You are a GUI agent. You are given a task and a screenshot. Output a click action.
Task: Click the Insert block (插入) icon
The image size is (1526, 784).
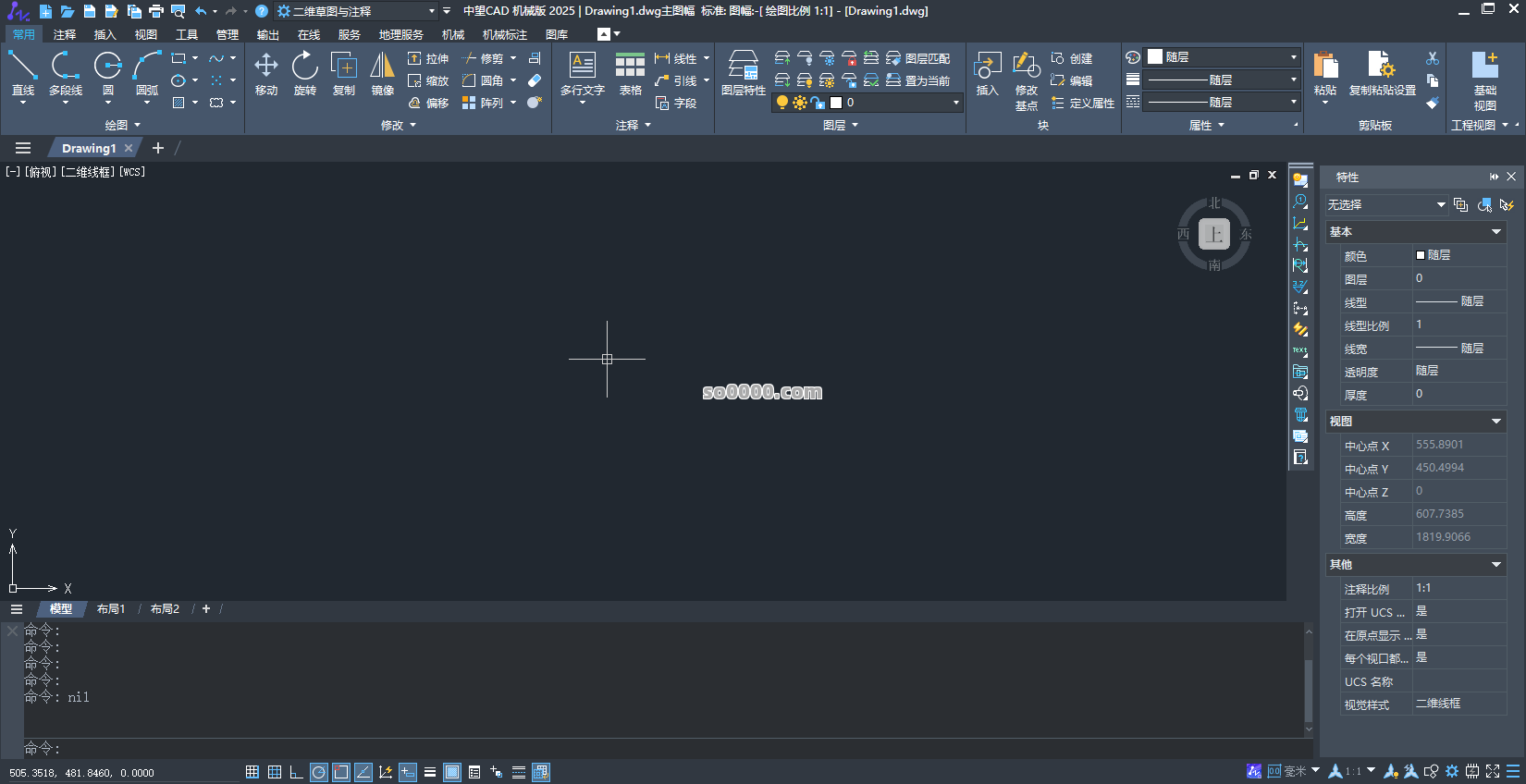(988, 73)
